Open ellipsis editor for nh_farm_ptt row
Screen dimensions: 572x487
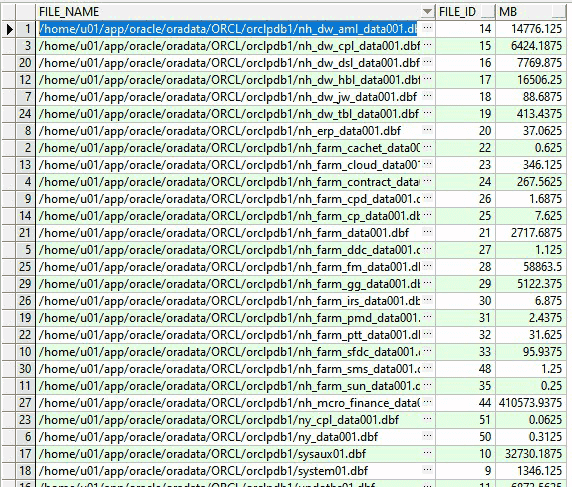pos(428,335)
